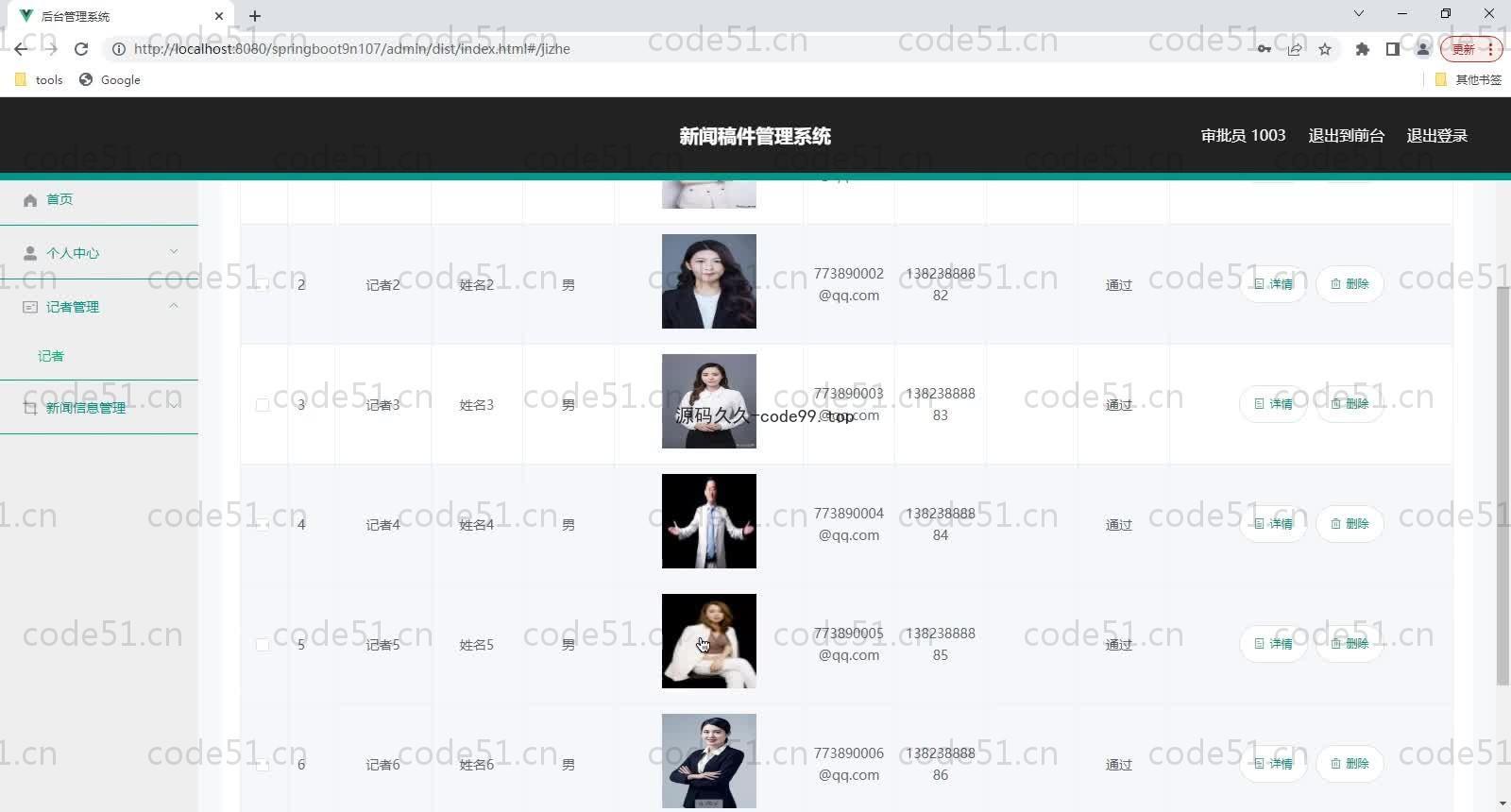Click 详情 button for 记者2

[x=1273, y=284]
